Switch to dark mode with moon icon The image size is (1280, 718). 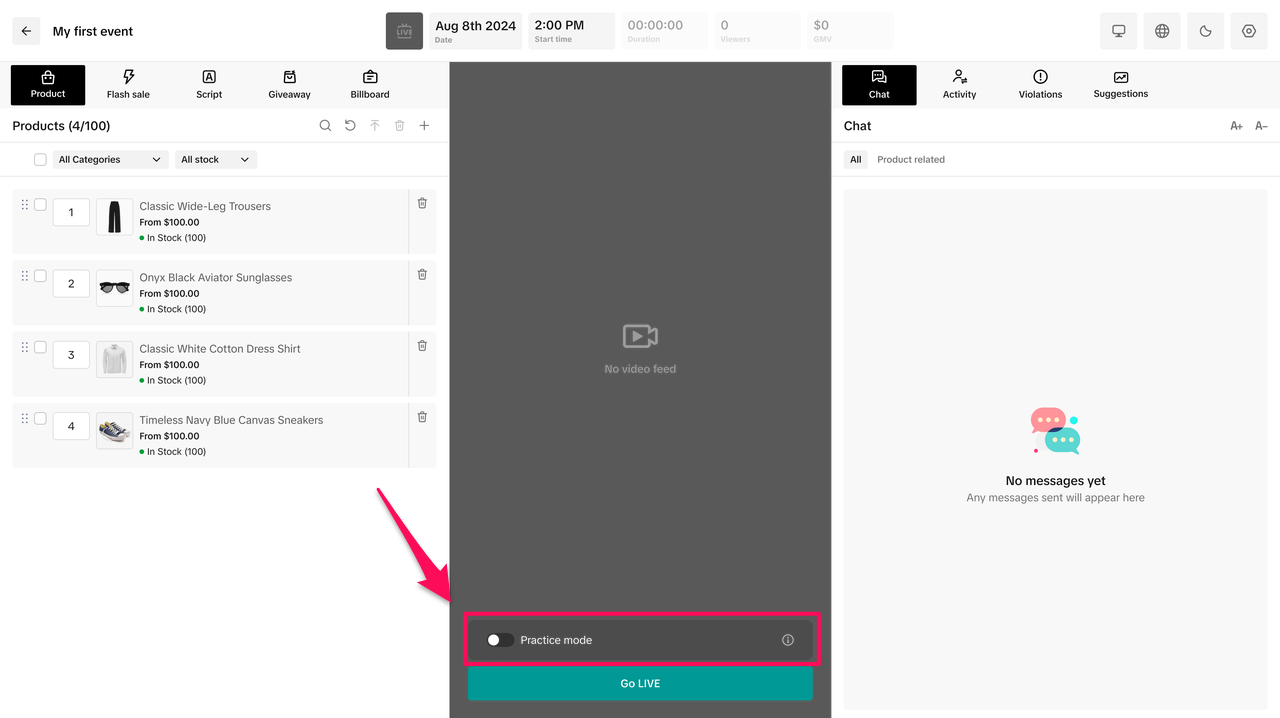pyautogui.click(x=1205, y=31)
